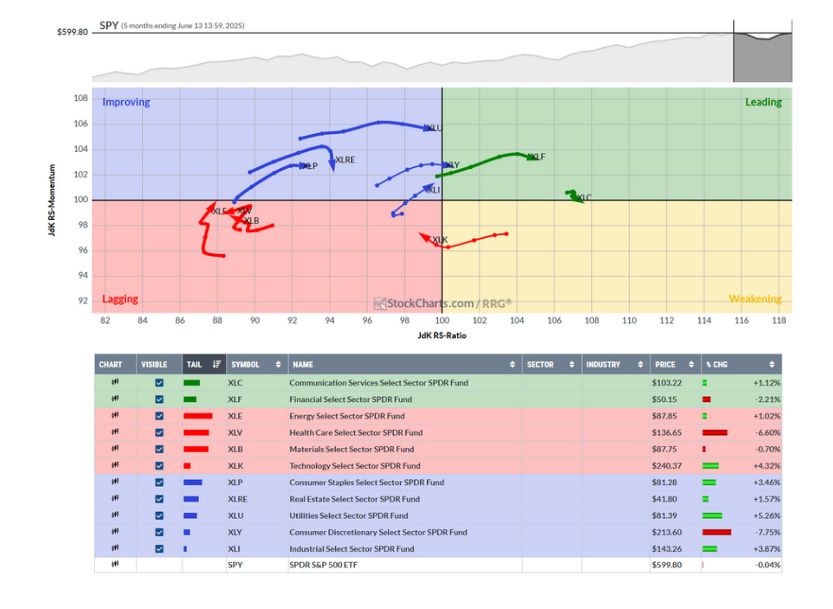Open chart icon in the XLP row
Screen dimensions: 833x609
coord(115,481)
